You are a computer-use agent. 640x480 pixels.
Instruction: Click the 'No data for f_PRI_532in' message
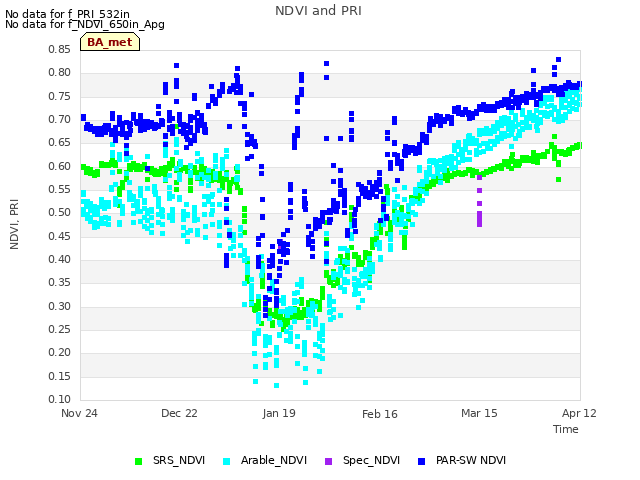pyautogui.click(x=67, y=15)
